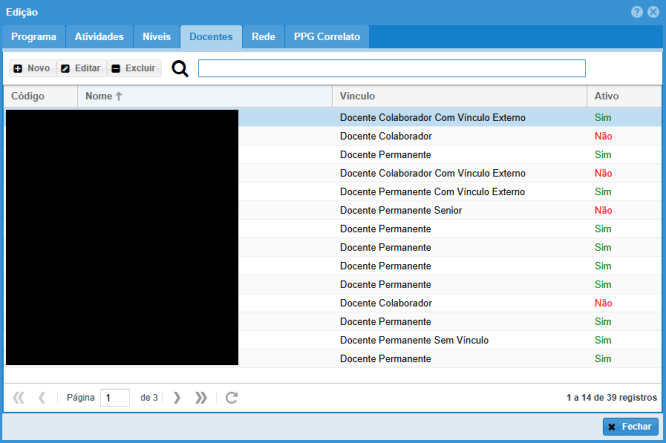Switch to the Programa tab
The image size is (666, 443).
pos(33,37)
